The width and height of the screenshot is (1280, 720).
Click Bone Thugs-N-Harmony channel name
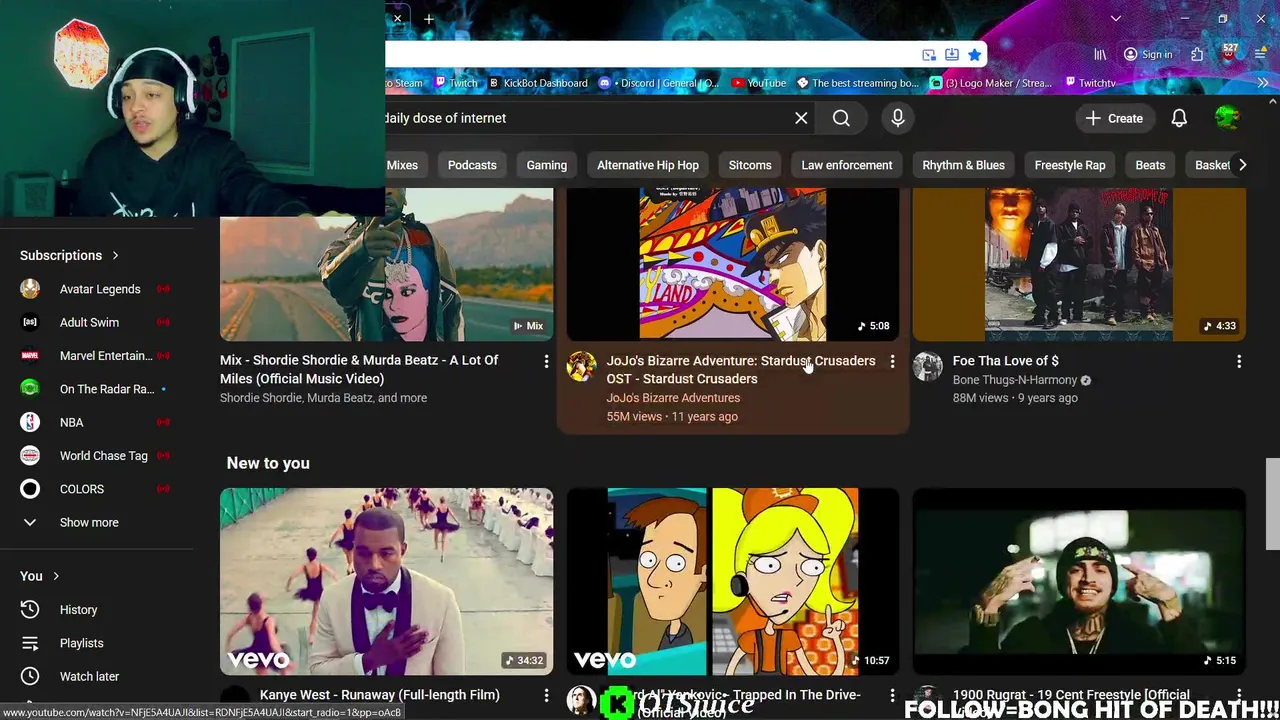(1015, 380)
